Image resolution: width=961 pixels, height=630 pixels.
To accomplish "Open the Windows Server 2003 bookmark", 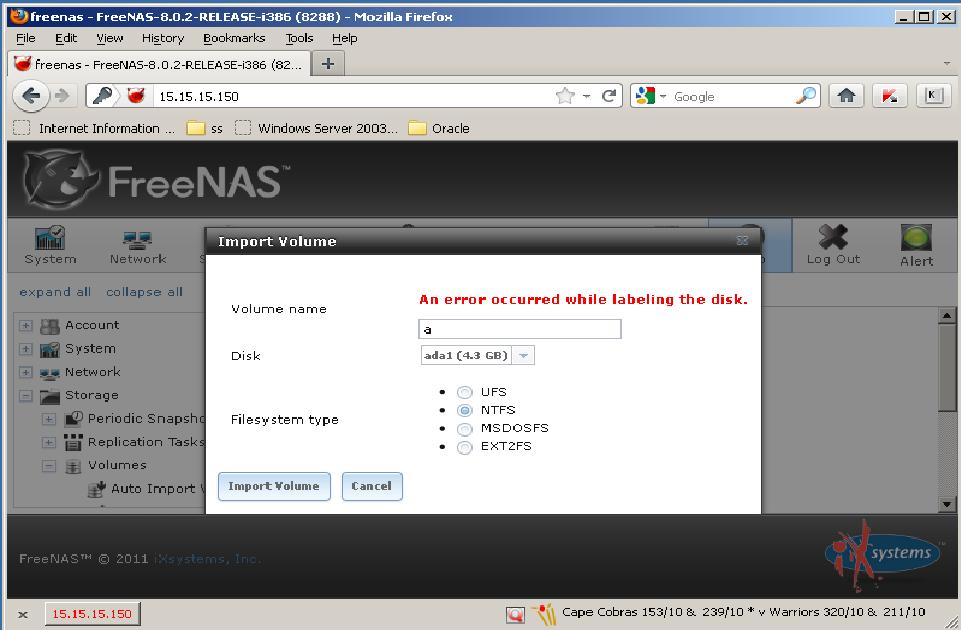I will (317, 128).
